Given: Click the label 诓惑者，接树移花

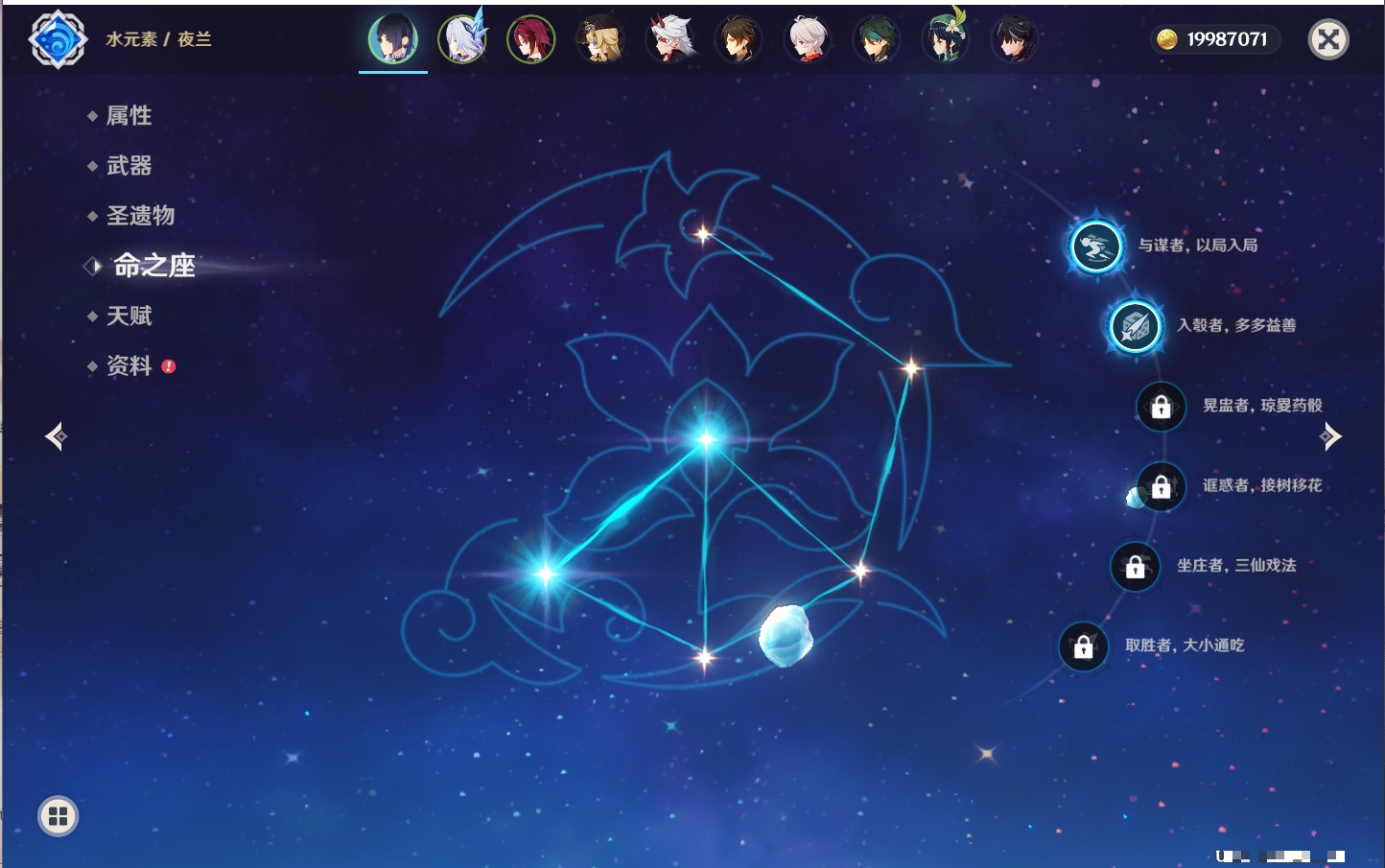Looking at the screenshot, I should tap(1262, 485).
